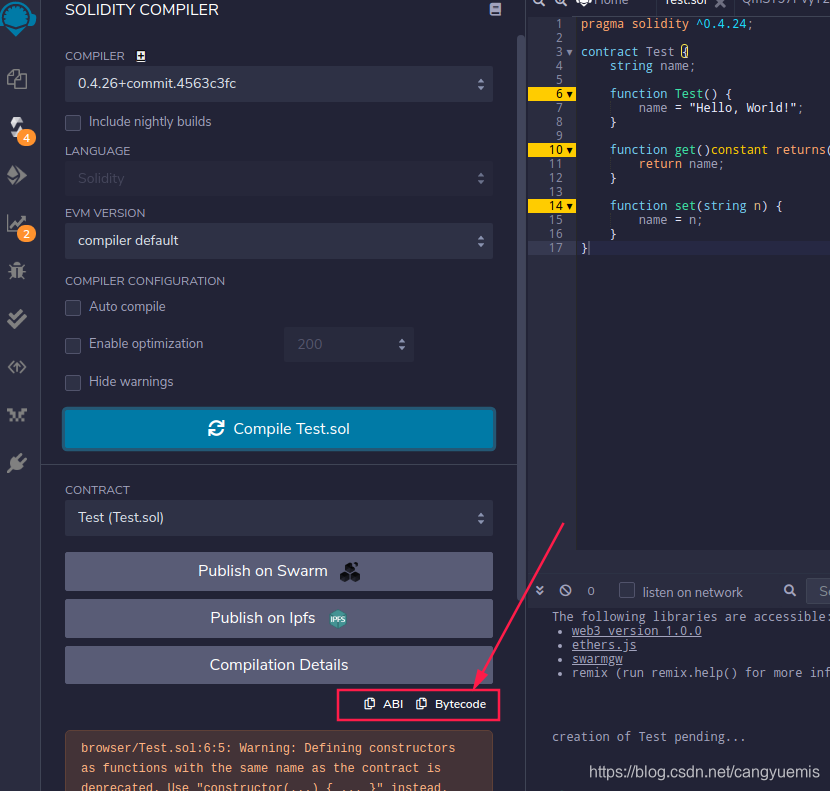This screenshot has height=791, width=830.
Task: Open the CONTRACT selection dropdown
Action: (278, 518)
